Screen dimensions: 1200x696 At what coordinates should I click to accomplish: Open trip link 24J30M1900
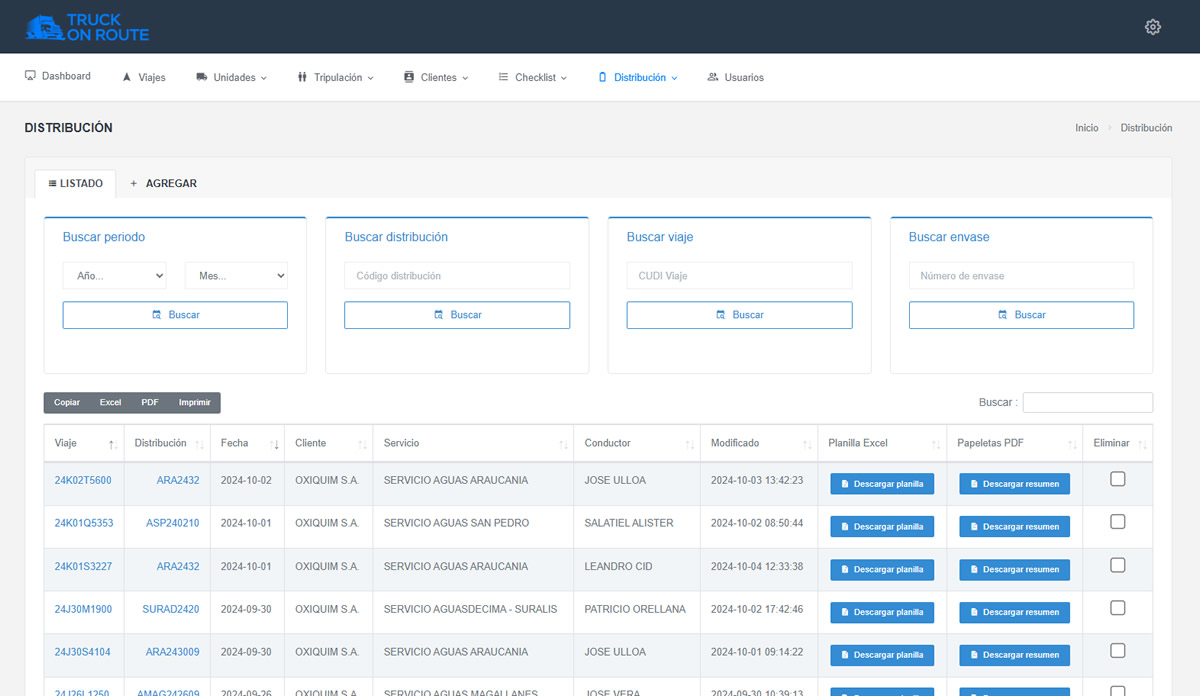[83, 609]
